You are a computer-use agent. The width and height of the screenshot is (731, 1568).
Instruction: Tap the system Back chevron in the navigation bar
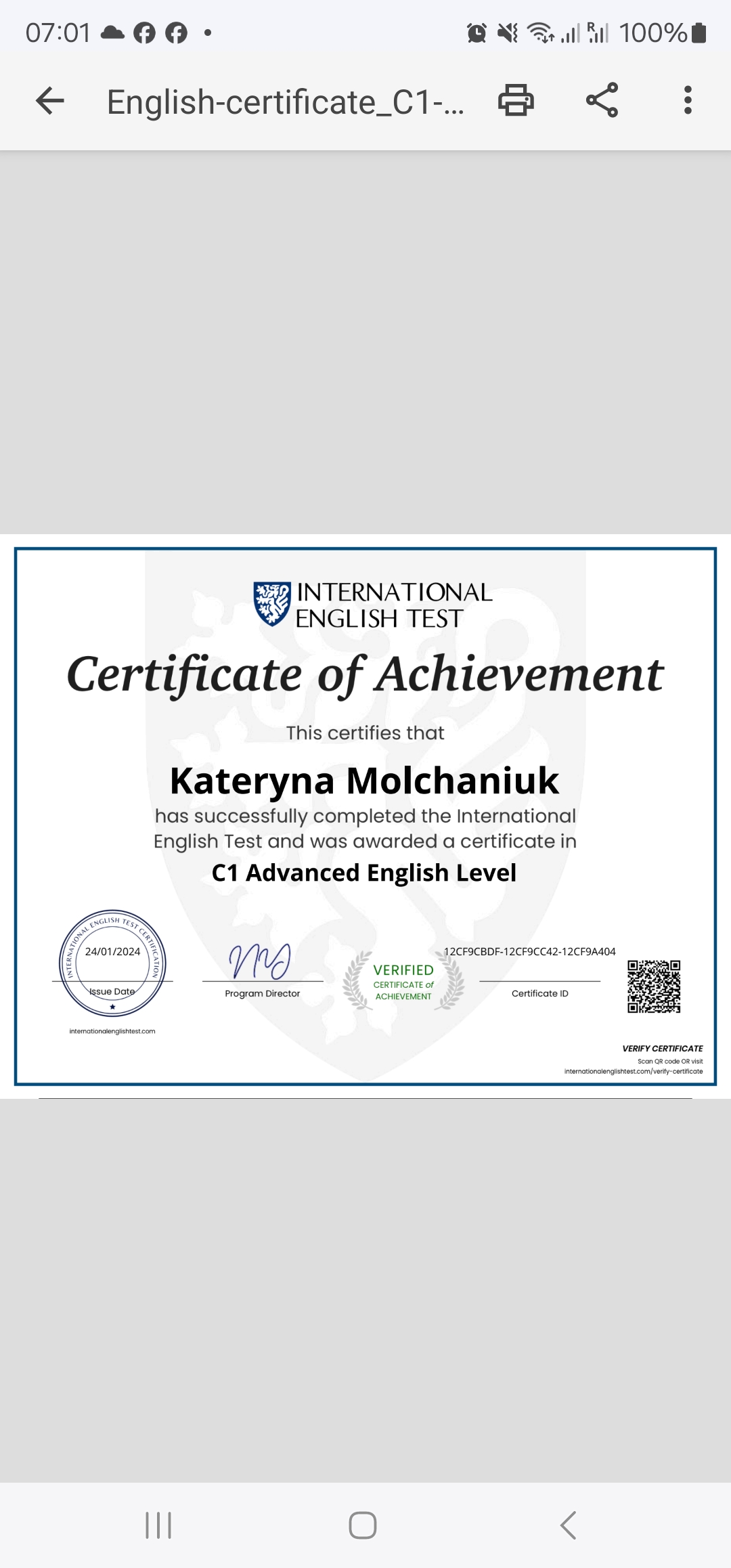(x=569, y=1525)
